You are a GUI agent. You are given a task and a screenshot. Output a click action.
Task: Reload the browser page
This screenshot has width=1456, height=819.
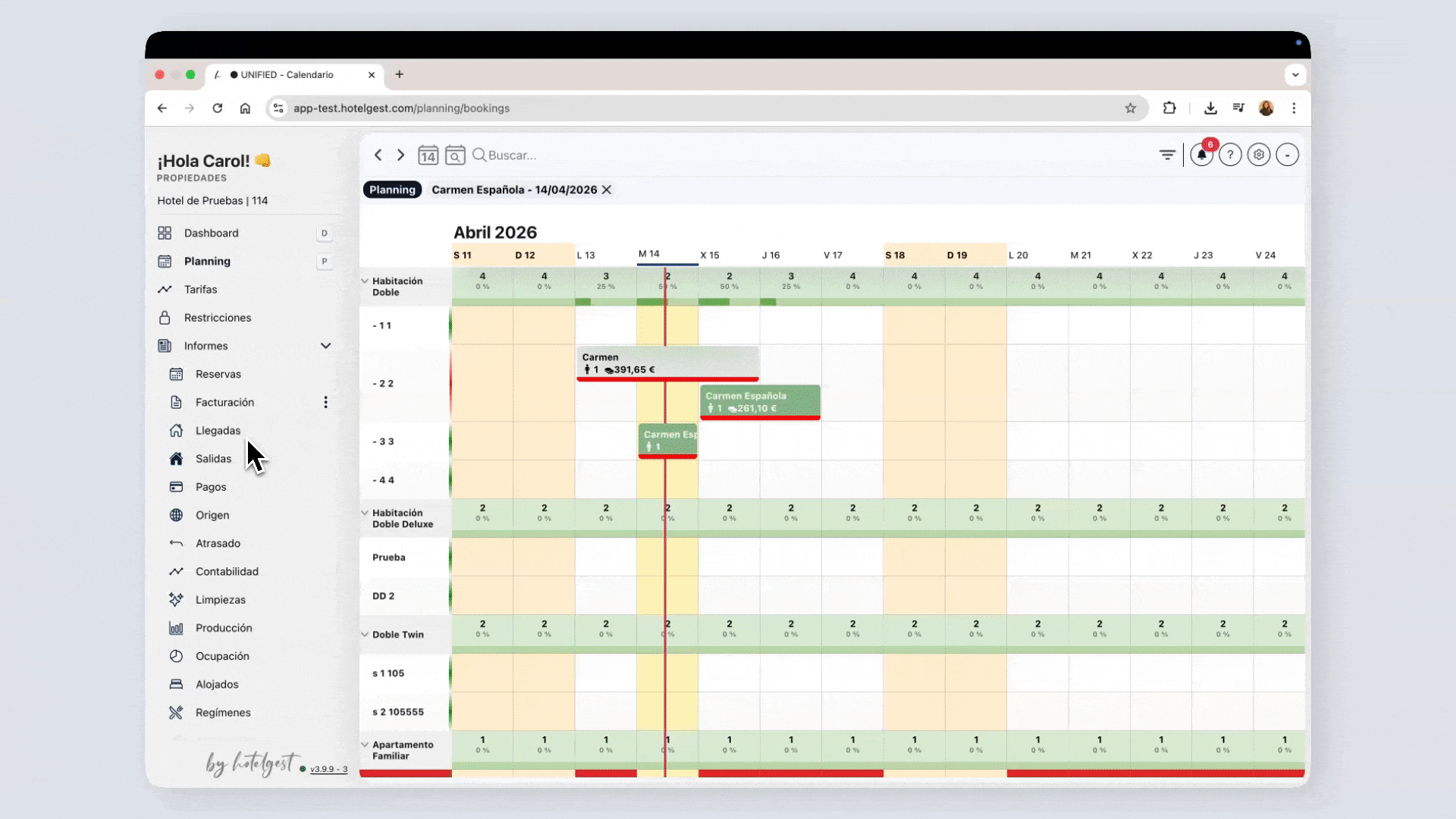[x=218, y=108]
